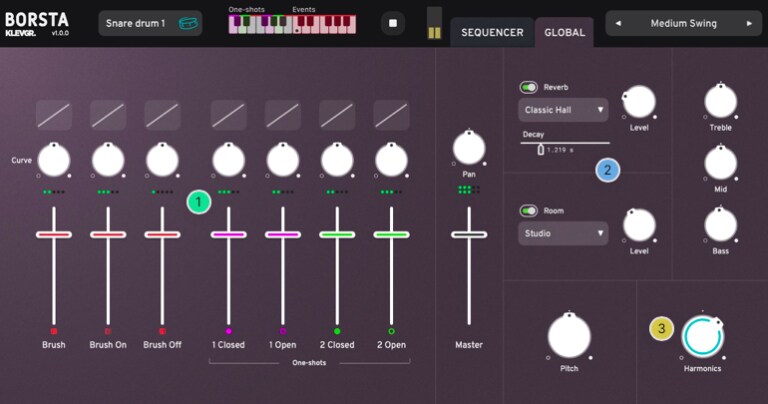Click the 1 Open volume fader handle
This screenshot has width=768, height=404.
click(x=283, y=235)
